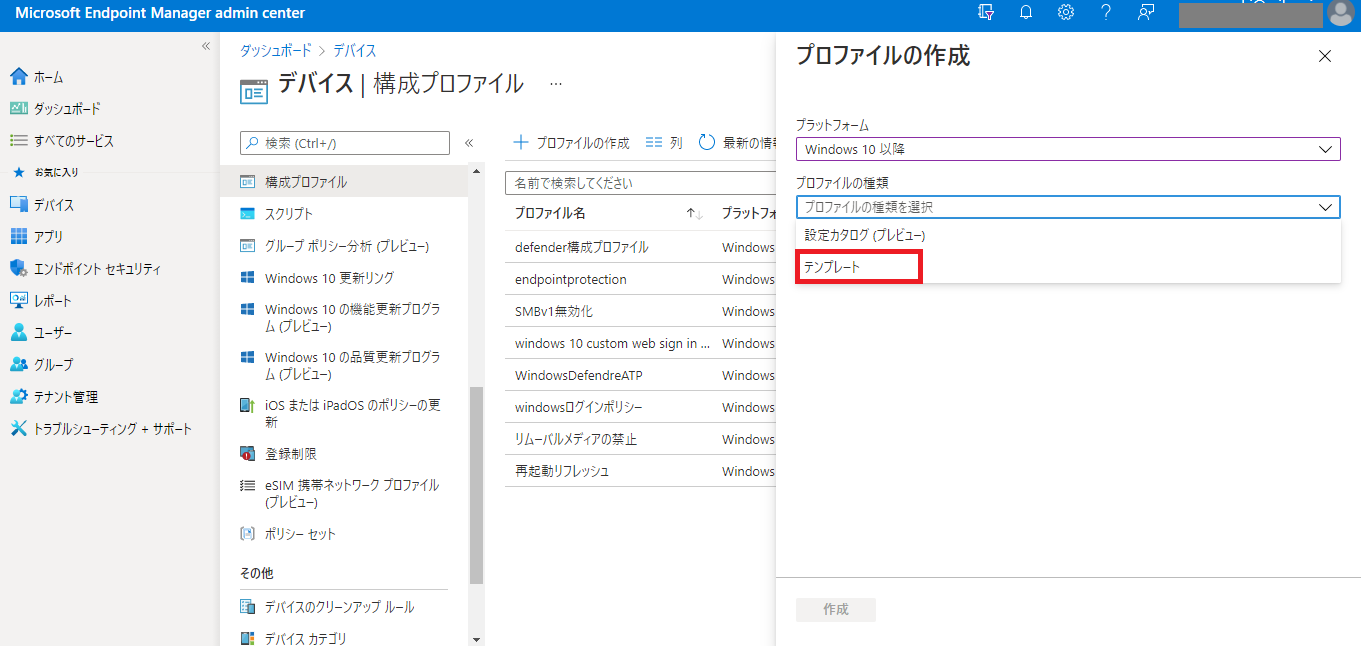Click the 作成 button

(x=836, y=610)
